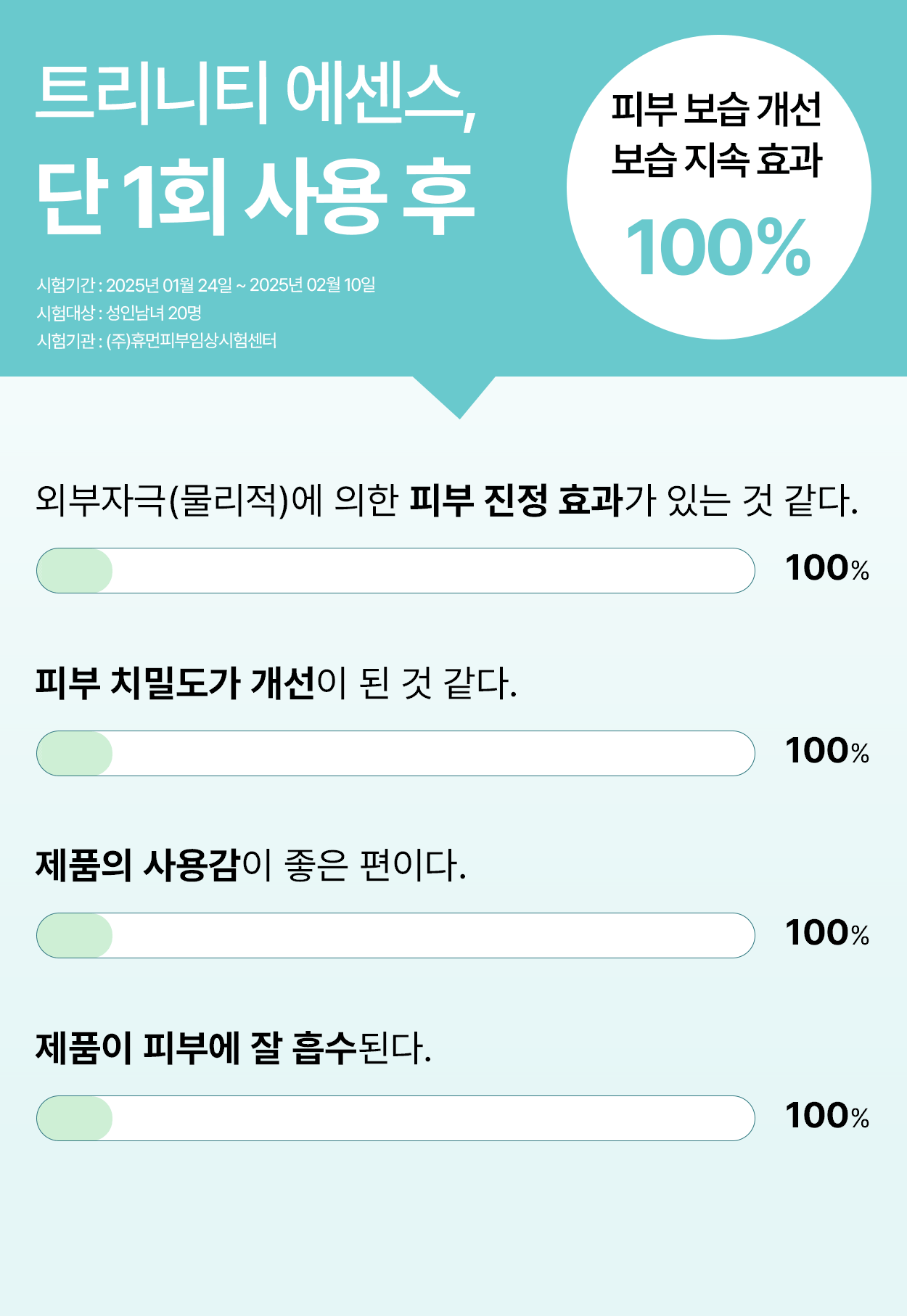Image resolution: width=907 pixels, height=1316 pixels.
Task: Click the 100% label beside 흡수 bar
Action: 827,1116
